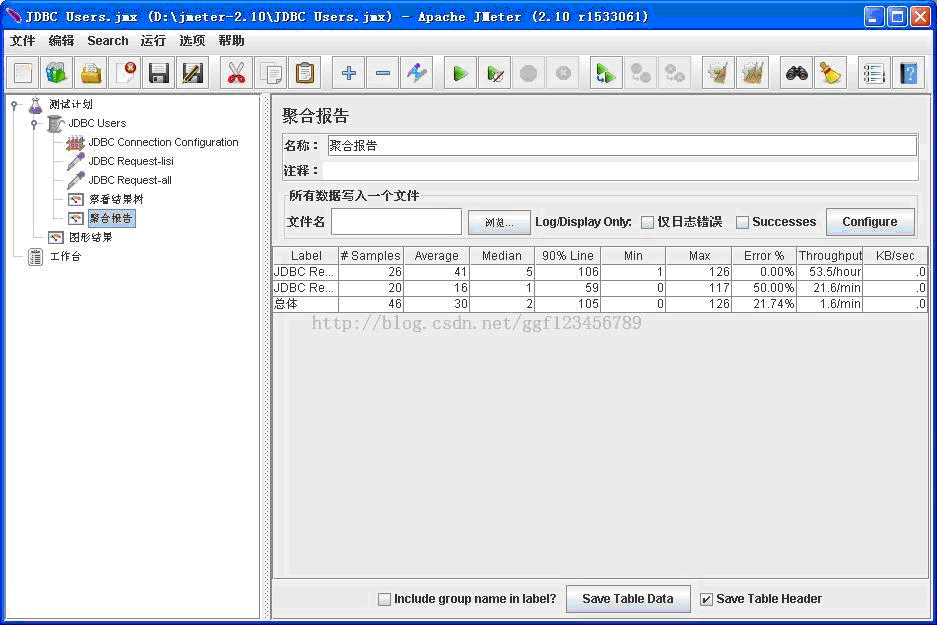Uncheck Save Table Header checkbox
Image resolution: width=937 pixels, height=625 pixels.
tap(706, 599)
